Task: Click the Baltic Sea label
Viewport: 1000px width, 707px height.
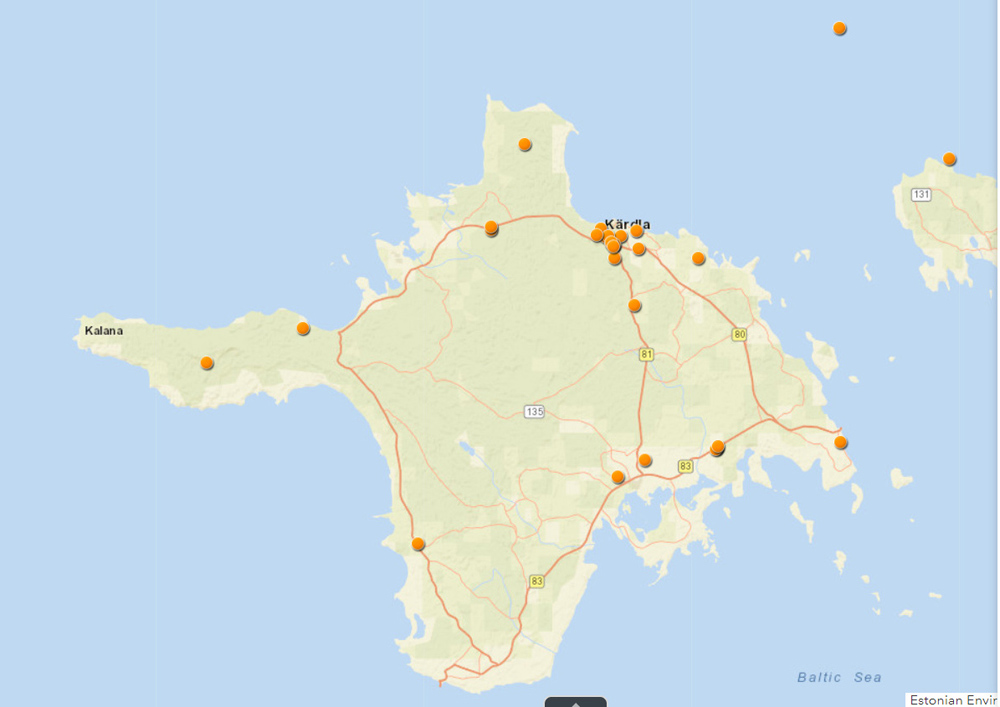Action: click(839, 678)
